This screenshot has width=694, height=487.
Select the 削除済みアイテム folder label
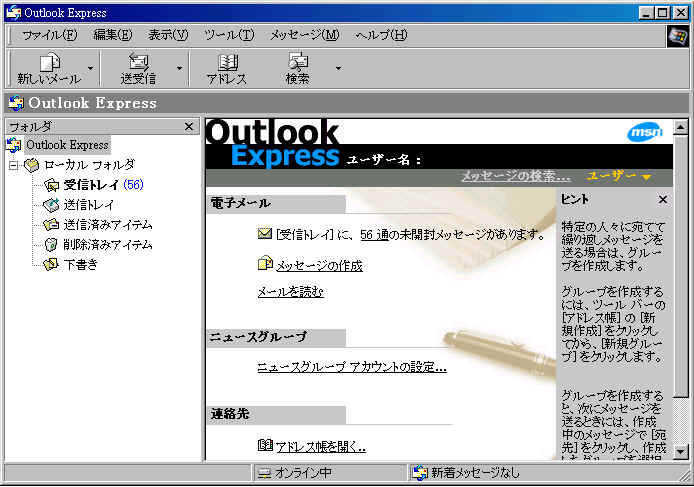tap(108, 244)
